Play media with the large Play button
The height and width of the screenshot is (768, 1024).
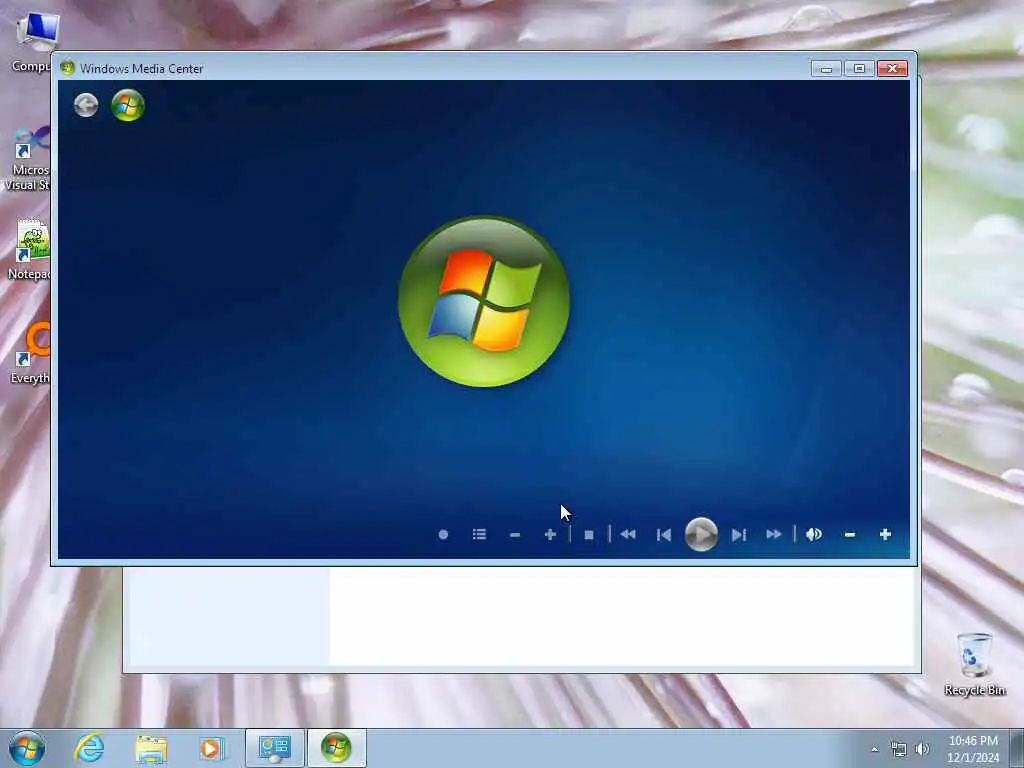701,534
